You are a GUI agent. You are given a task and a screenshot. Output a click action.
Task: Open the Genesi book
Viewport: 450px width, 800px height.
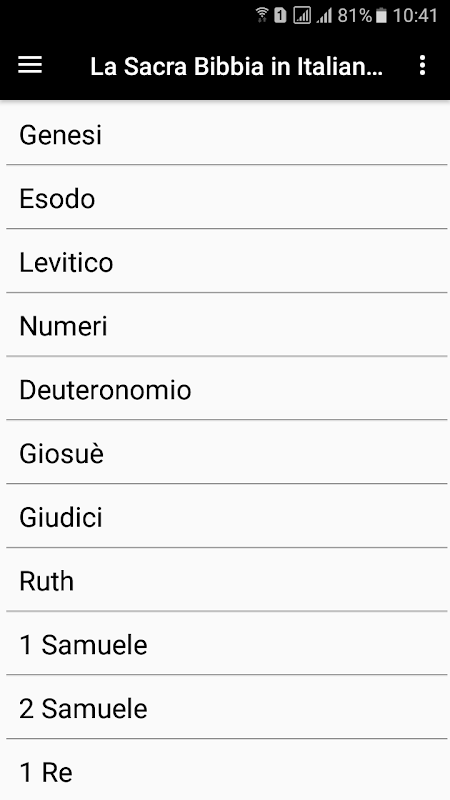227,134
